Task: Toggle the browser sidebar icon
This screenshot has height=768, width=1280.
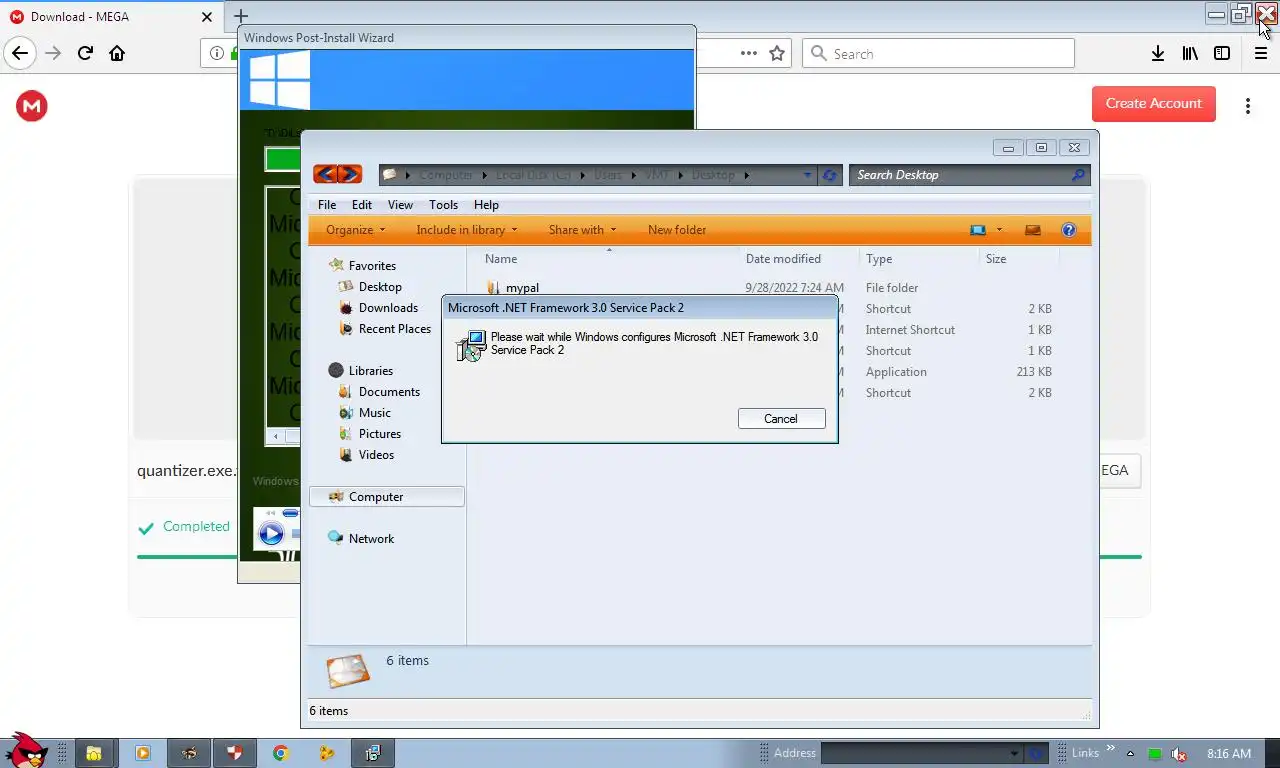Action: click(1222, 54)
